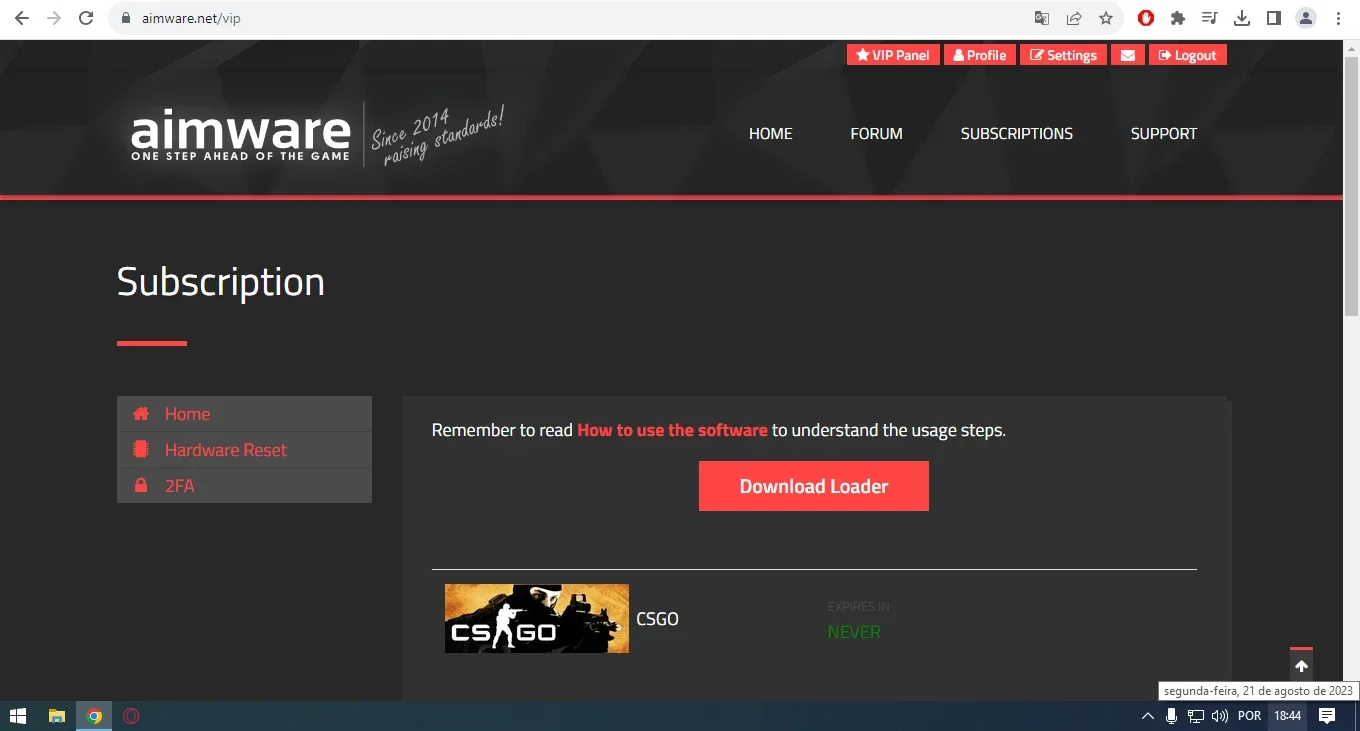Toggle the Chrome side panel

pos(1274,18)
